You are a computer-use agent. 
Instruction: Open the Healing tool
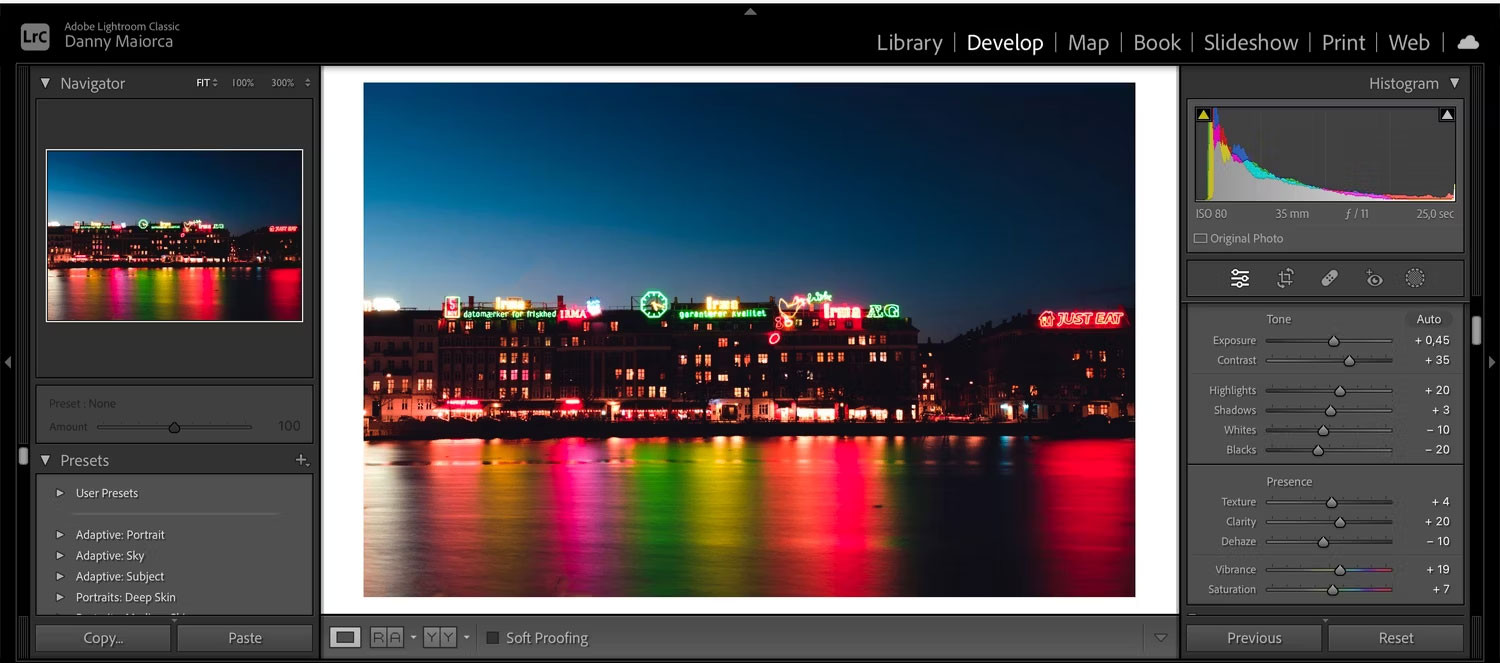tap(1330, 278)
